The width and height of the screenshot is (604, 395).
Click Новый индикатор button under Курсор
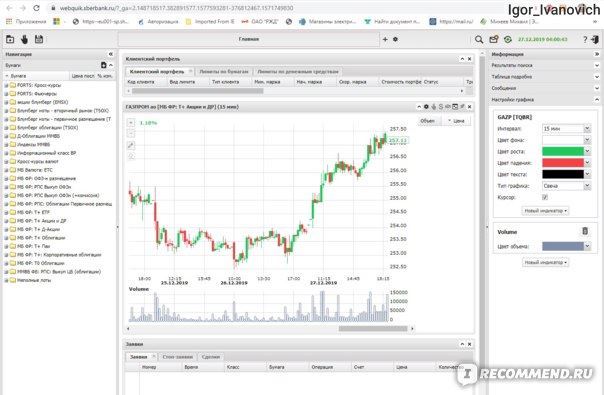coord(545,211)
